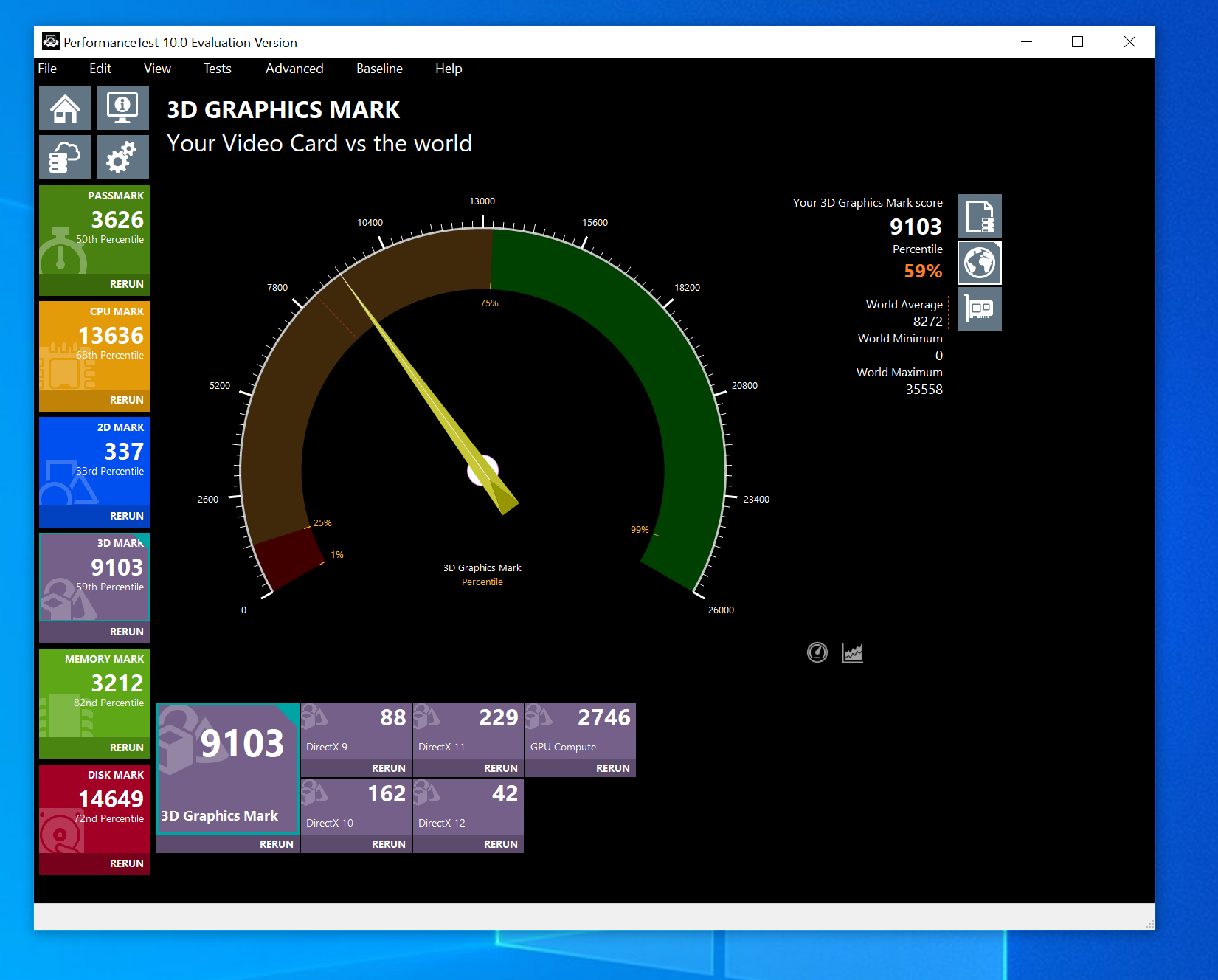The image size is (1218, 980).
Task: Select the DirectX 11 result tile
Action: point(468,731)
